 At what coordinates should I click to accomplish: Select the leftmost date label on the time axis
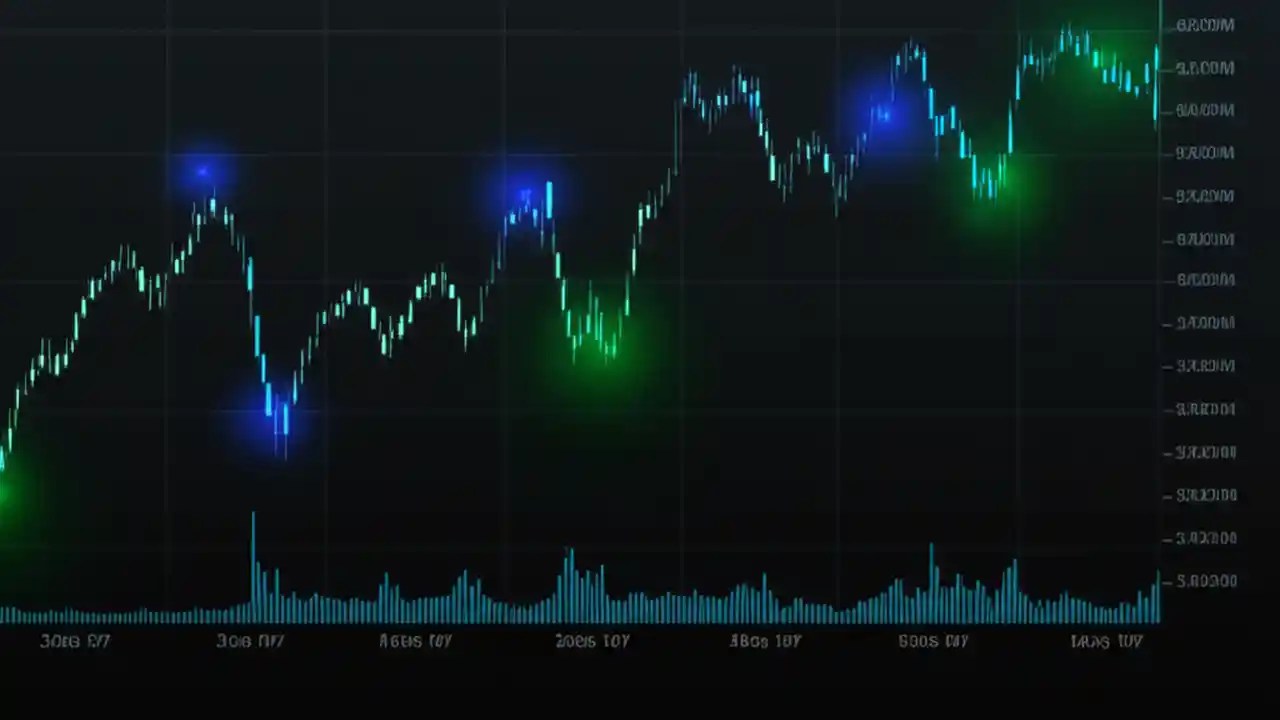pos(75,641)
